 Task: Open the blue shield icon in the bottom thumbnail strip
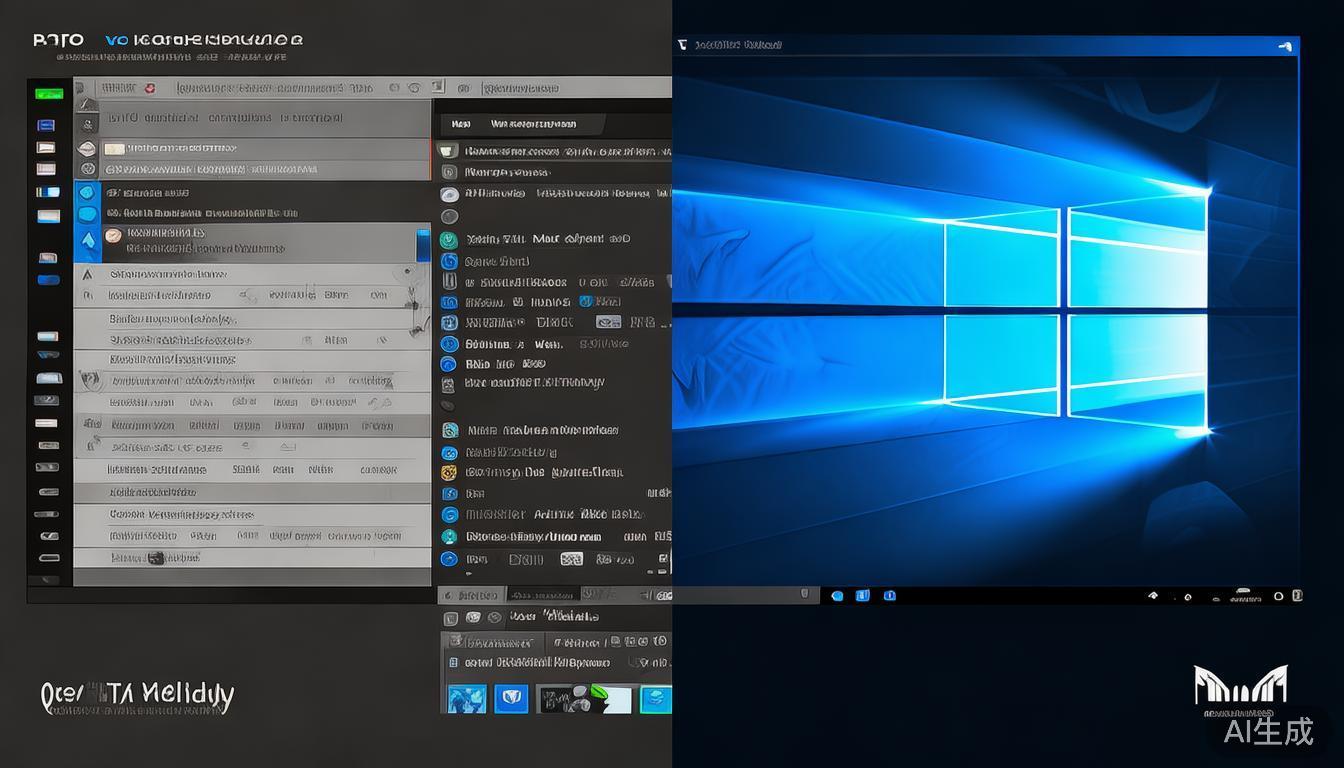pyautogui.click(x=511, y=698)
